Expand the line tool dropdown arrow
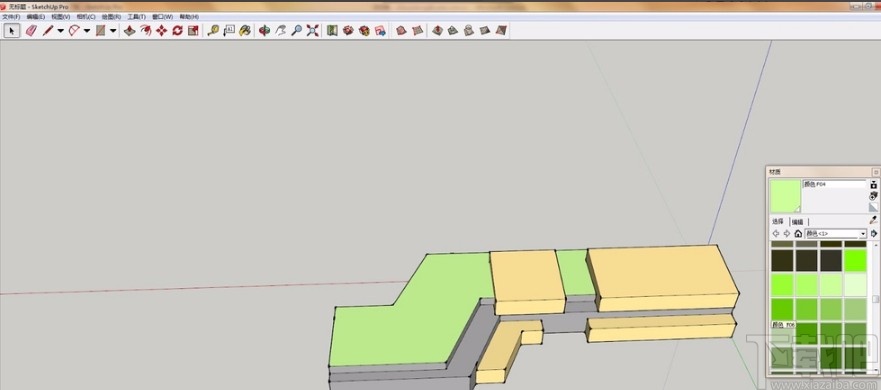This screenshot has height=390, width=881. [x=61, y=31]
